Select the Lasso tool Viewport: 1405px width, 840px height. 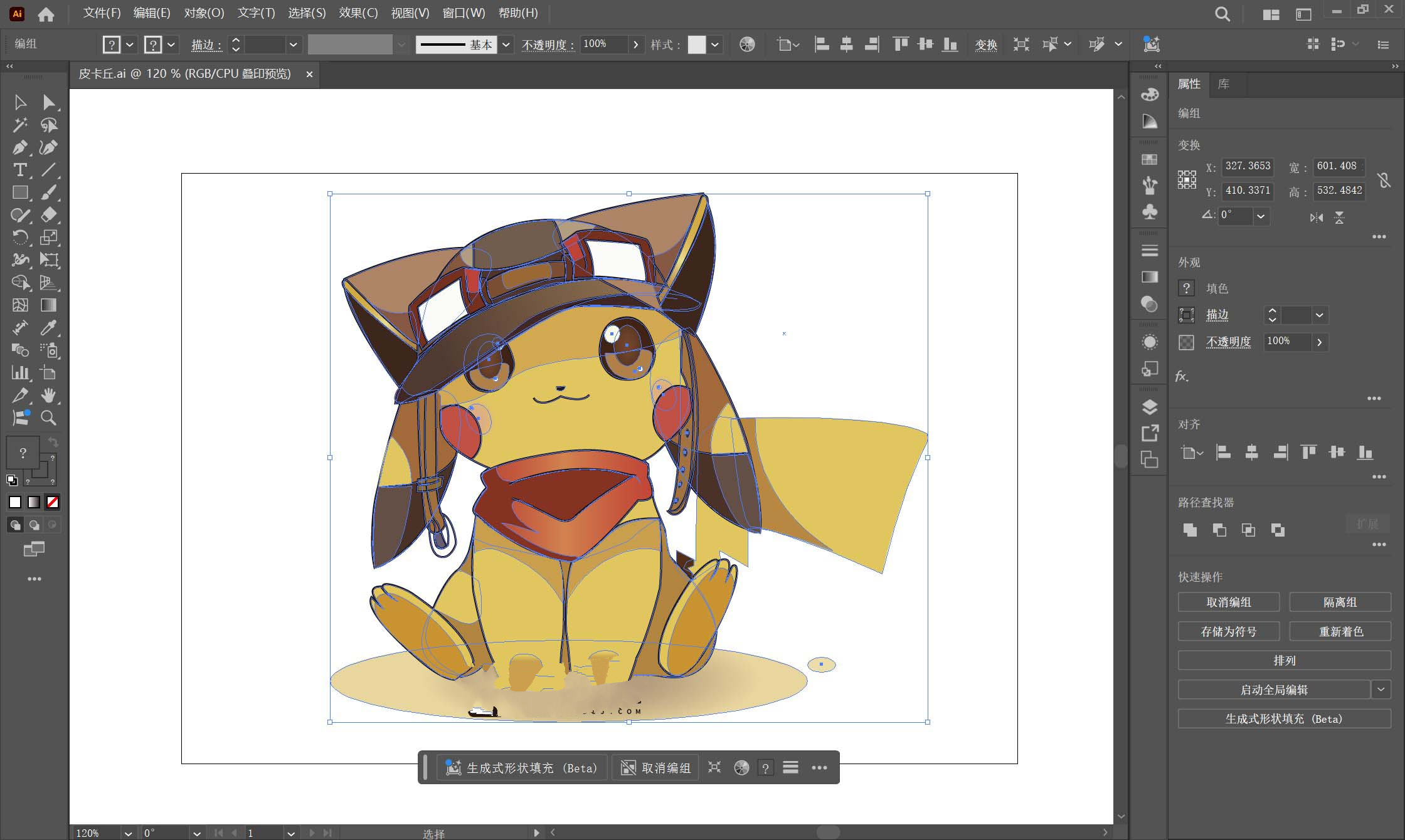(49, 125)
